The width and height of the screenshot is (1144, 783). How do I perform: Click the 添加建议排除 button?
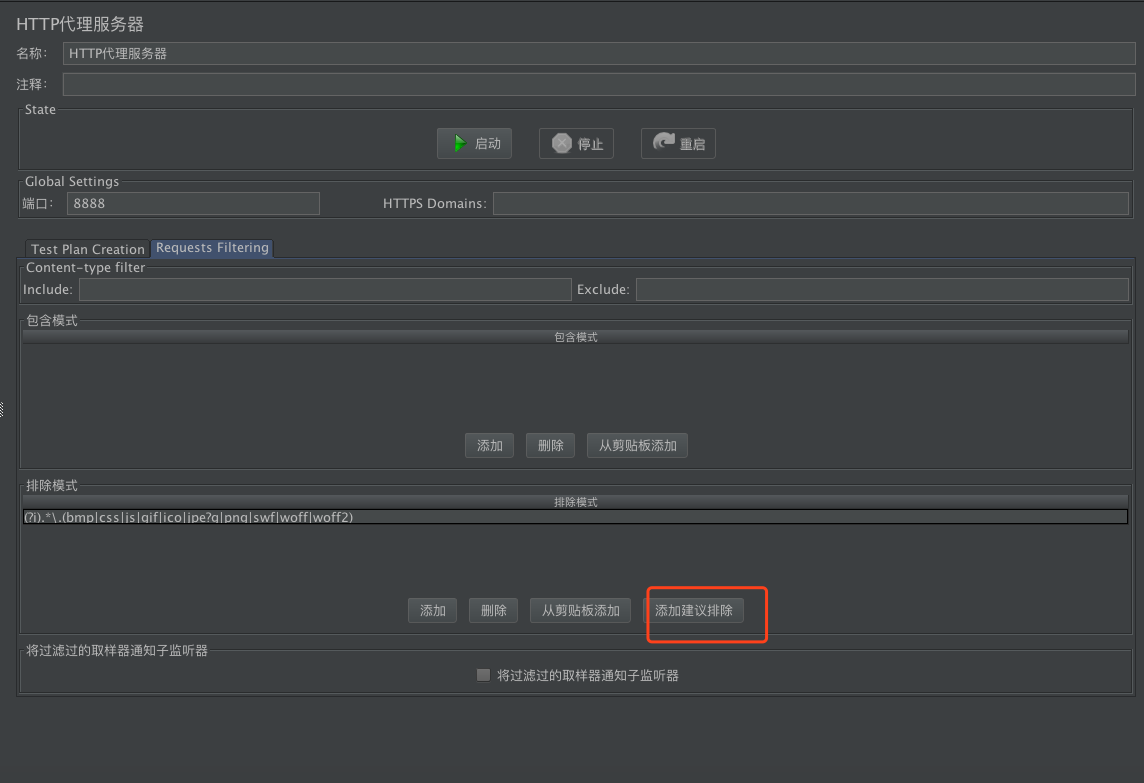point(694,611)
